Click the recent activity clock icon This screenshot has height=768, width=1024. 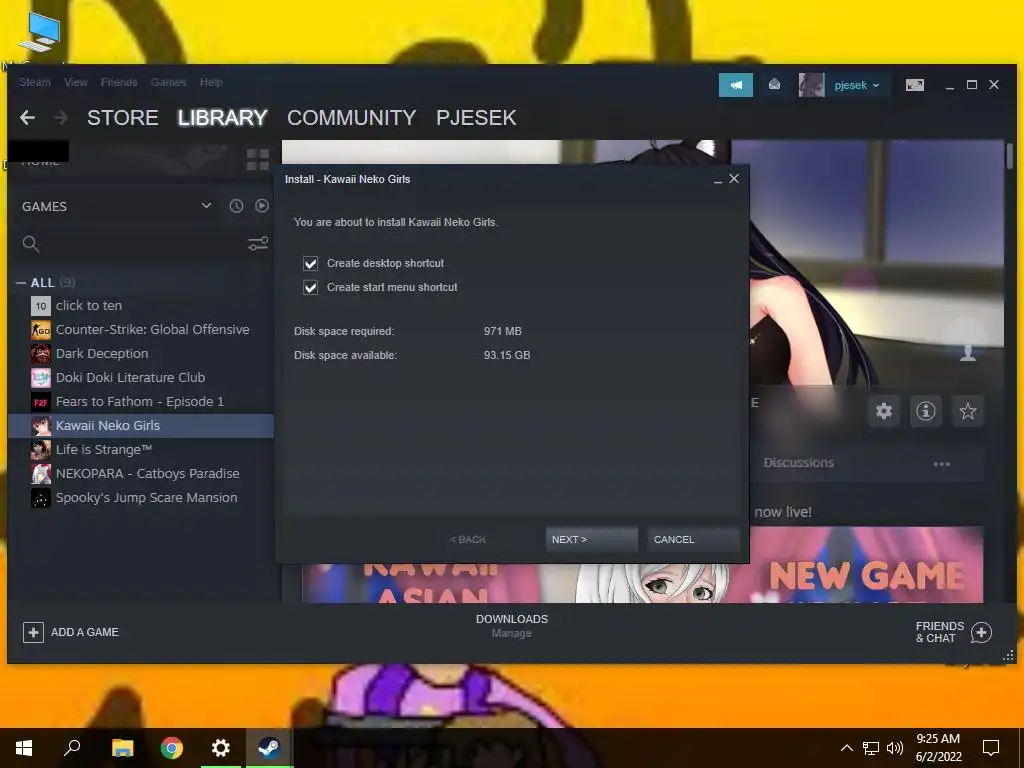[x=236, y=206]
